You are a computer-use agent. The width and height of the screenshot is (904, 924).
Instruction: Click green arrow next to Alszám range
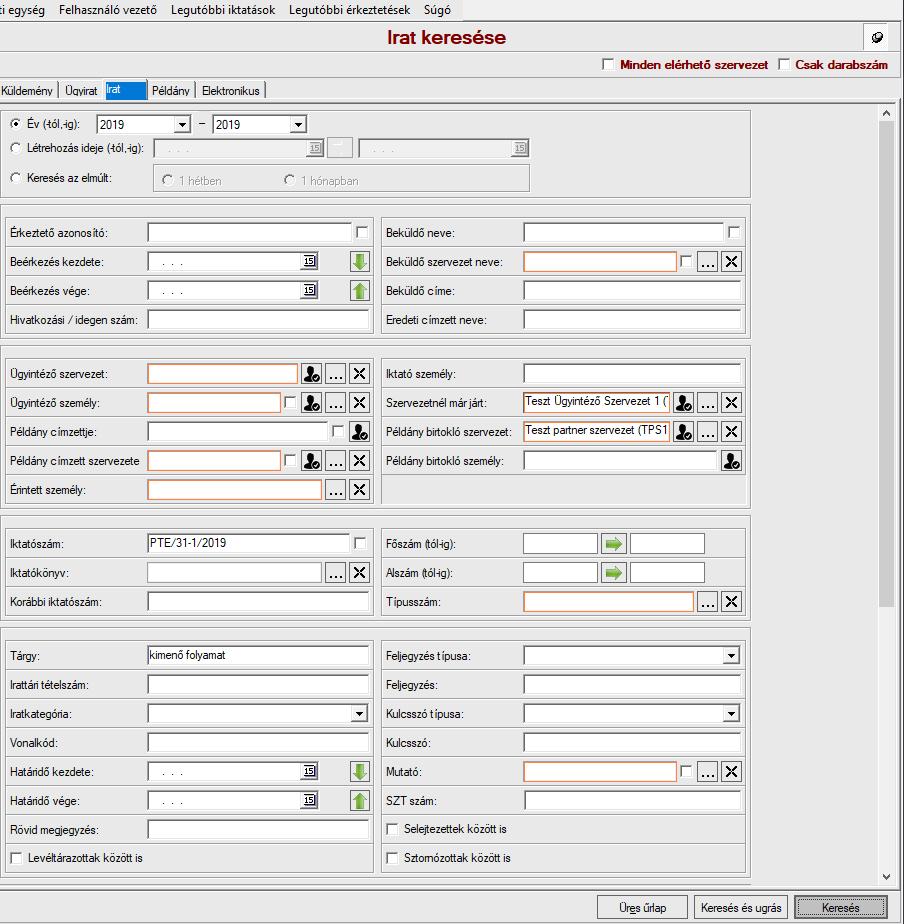pos(613,572)
